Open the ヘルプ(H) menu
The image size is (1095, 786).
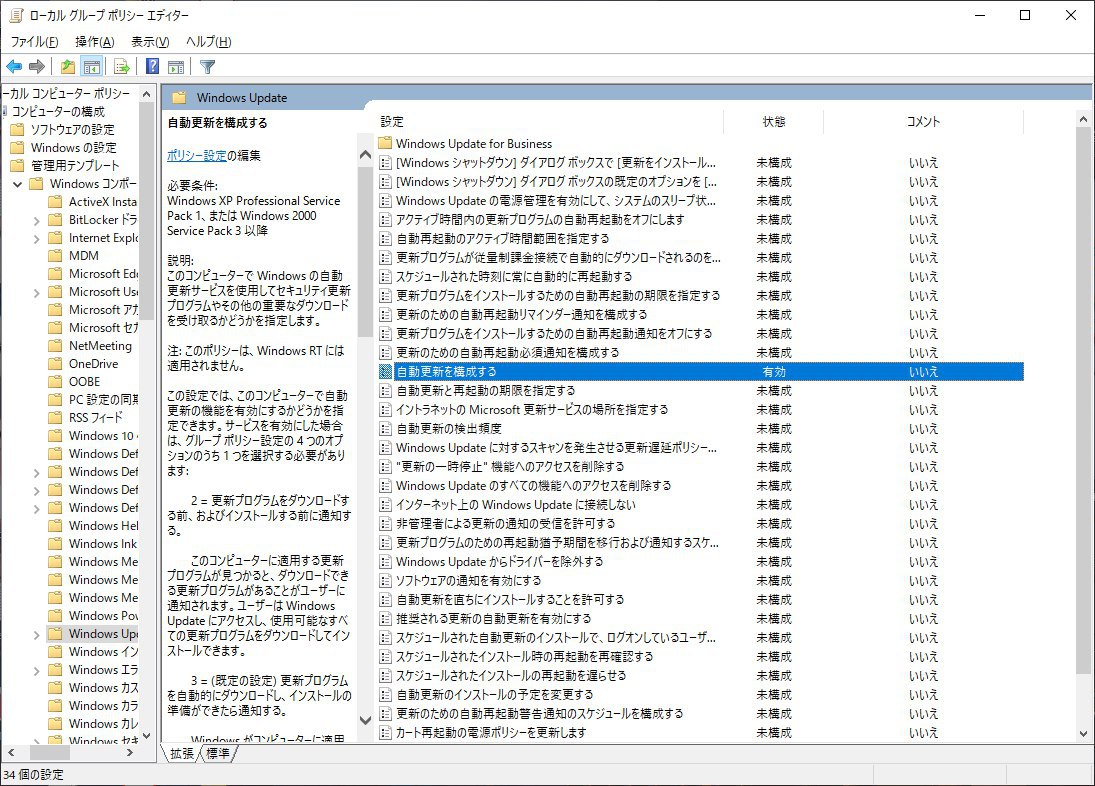point(209,42)
